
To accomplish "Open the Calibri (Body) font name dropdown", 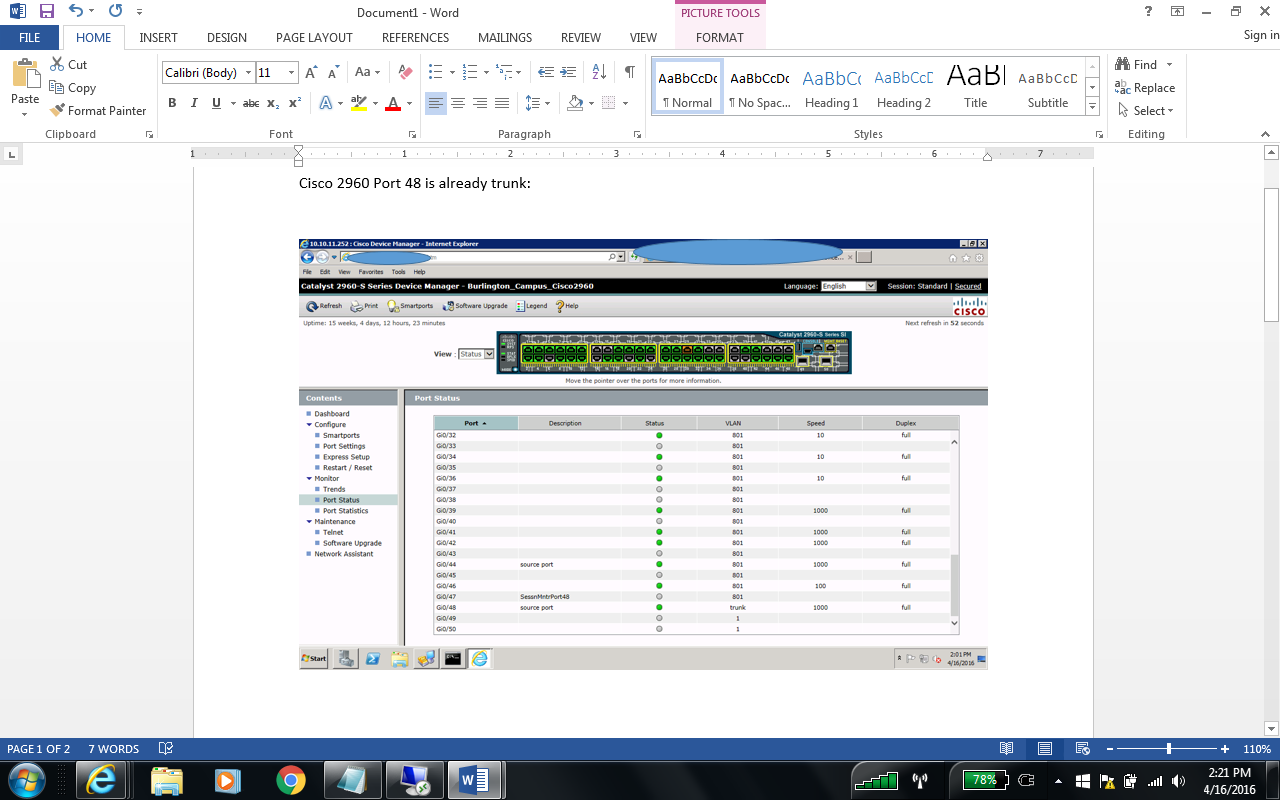I will (248, 73).
